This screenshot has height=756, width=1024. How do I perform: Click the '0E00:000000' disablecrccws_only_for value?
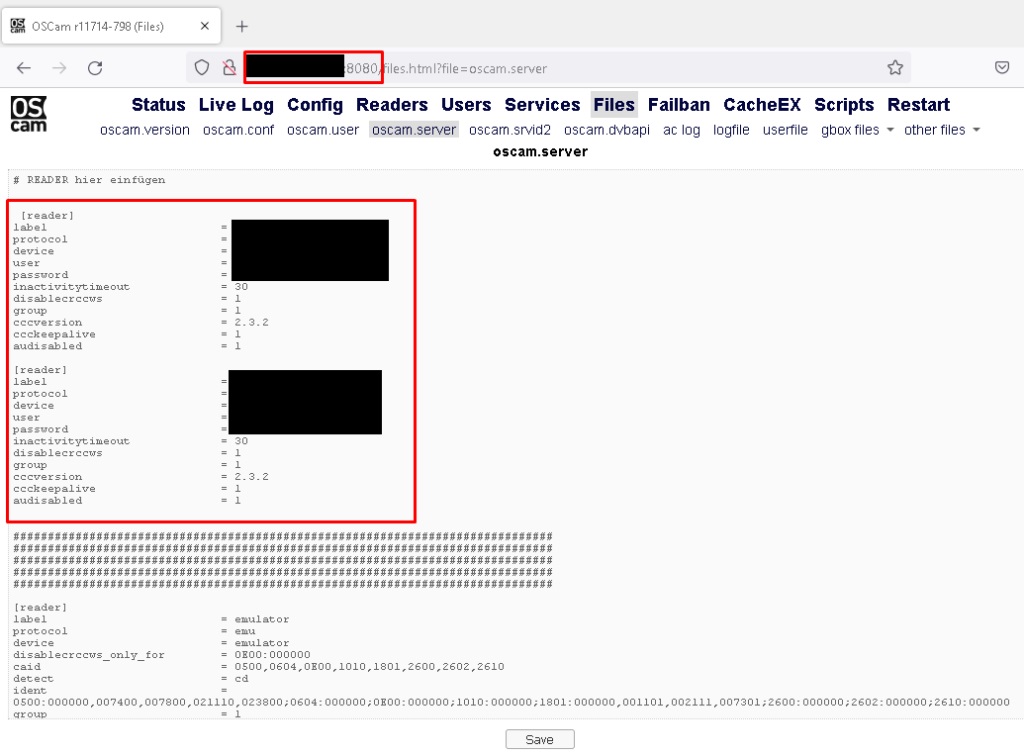pos(273,655)
